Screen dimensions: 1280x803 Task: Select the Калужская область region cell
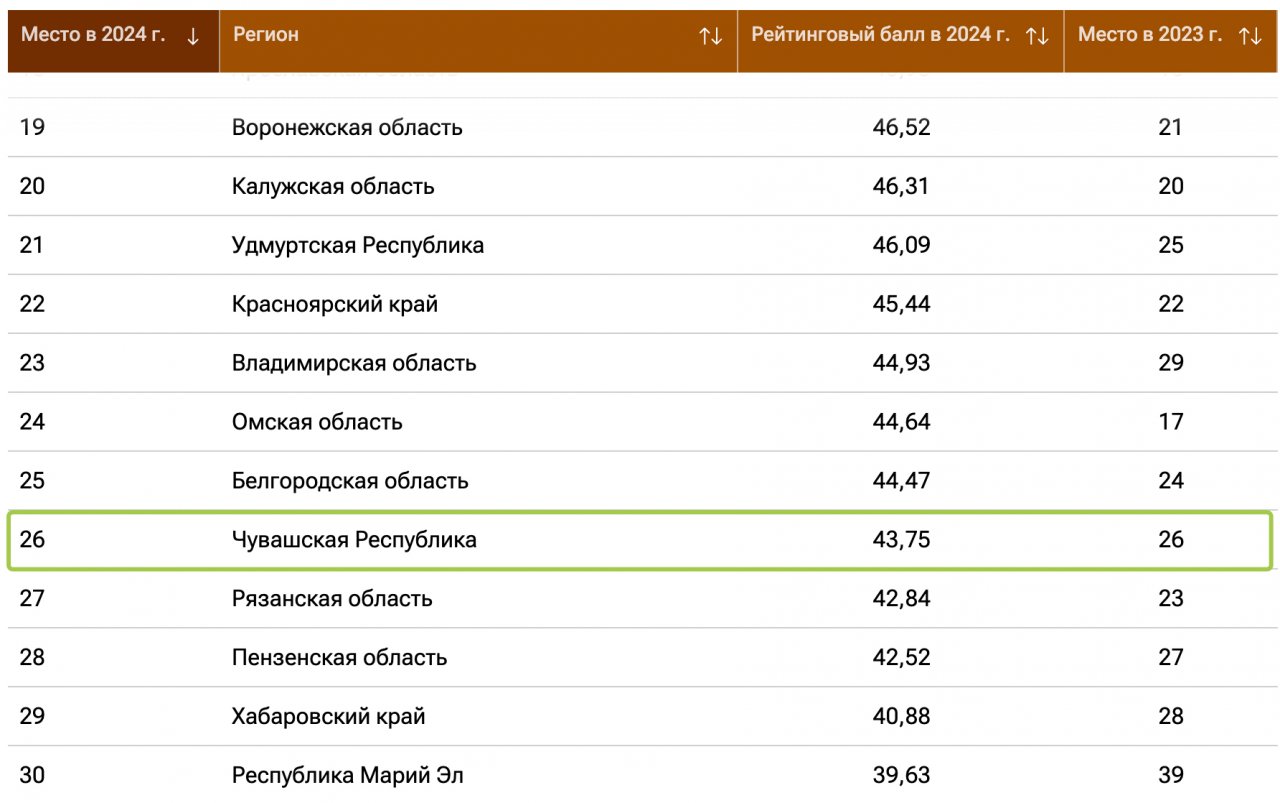coord(333,187)
